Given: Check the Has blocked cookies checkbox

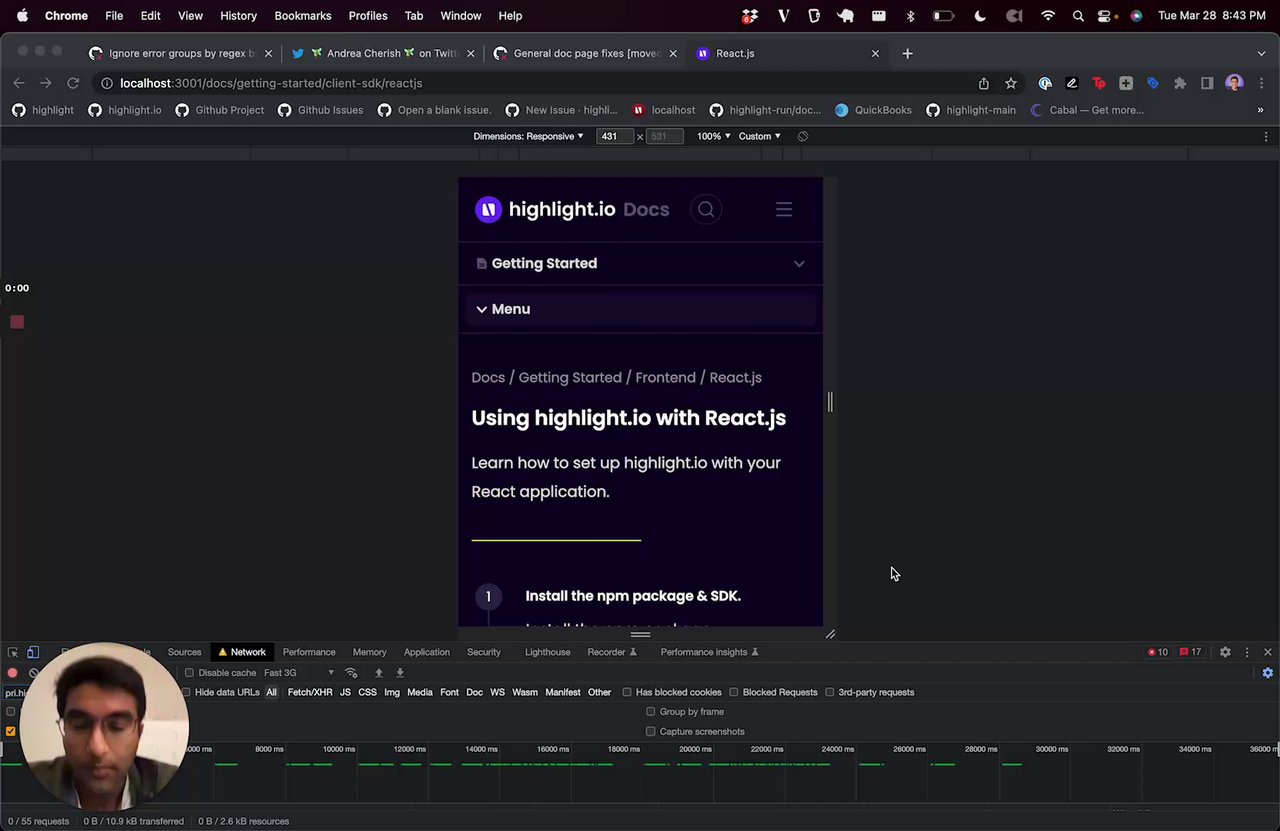Looking at the screenshot, I should pyautogui.click(x=627, y=692).
